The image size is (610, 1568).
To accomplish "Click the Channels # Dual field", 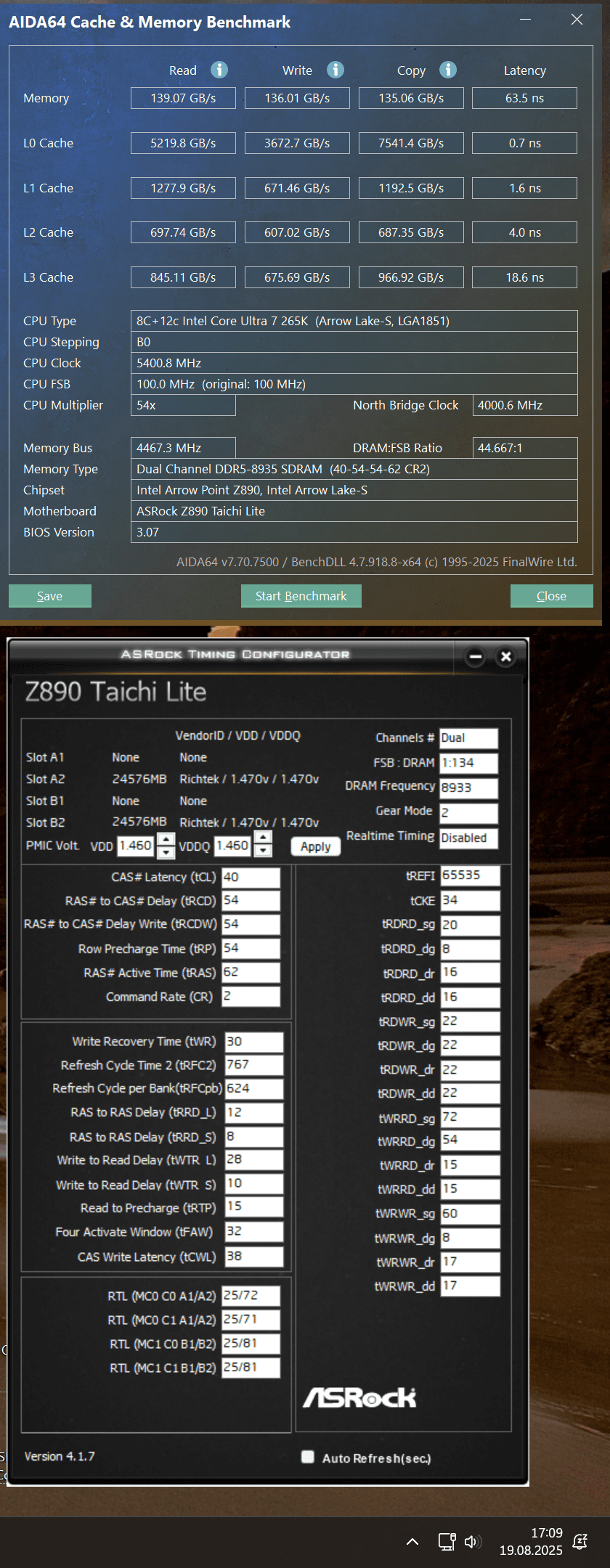I will [x=469, y=738].
